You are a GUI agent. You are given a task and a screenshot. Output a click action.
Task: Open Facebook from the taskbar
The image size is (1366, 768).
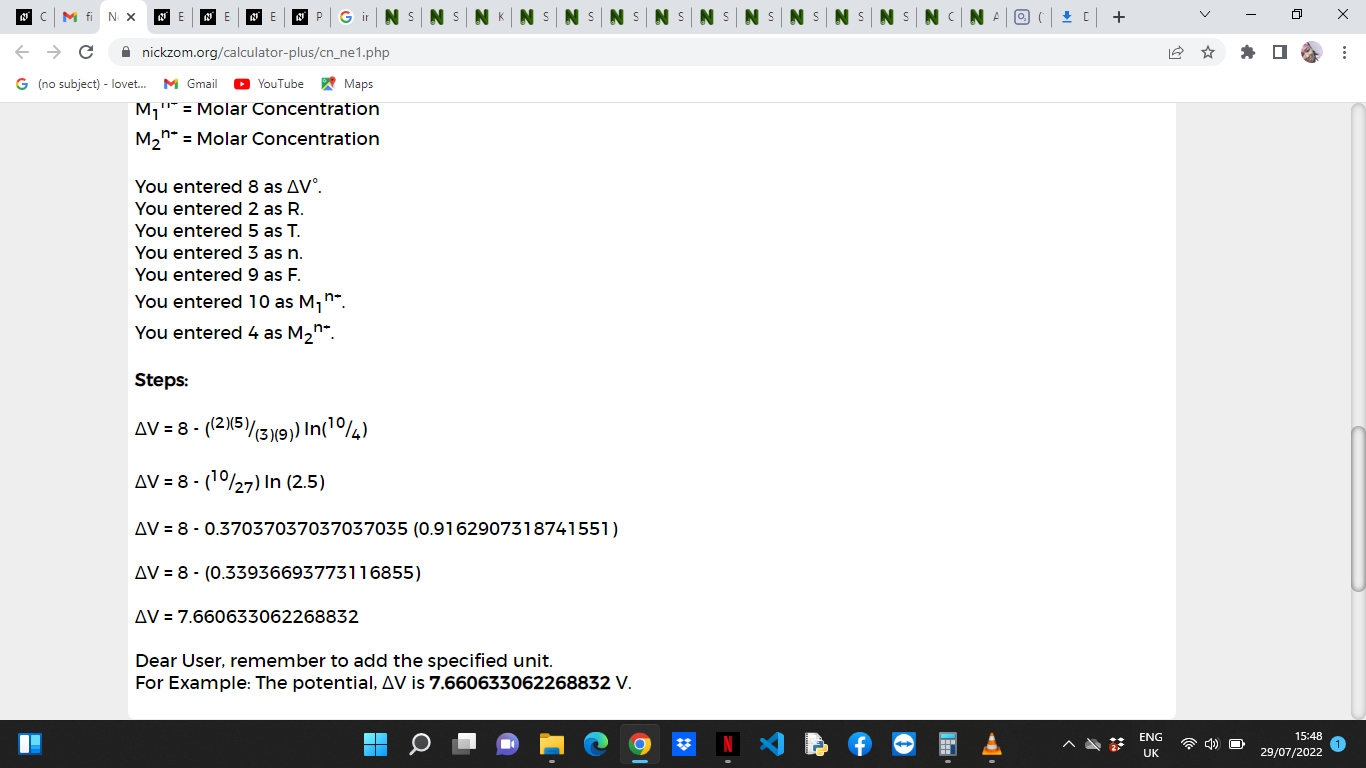(860, 744)
